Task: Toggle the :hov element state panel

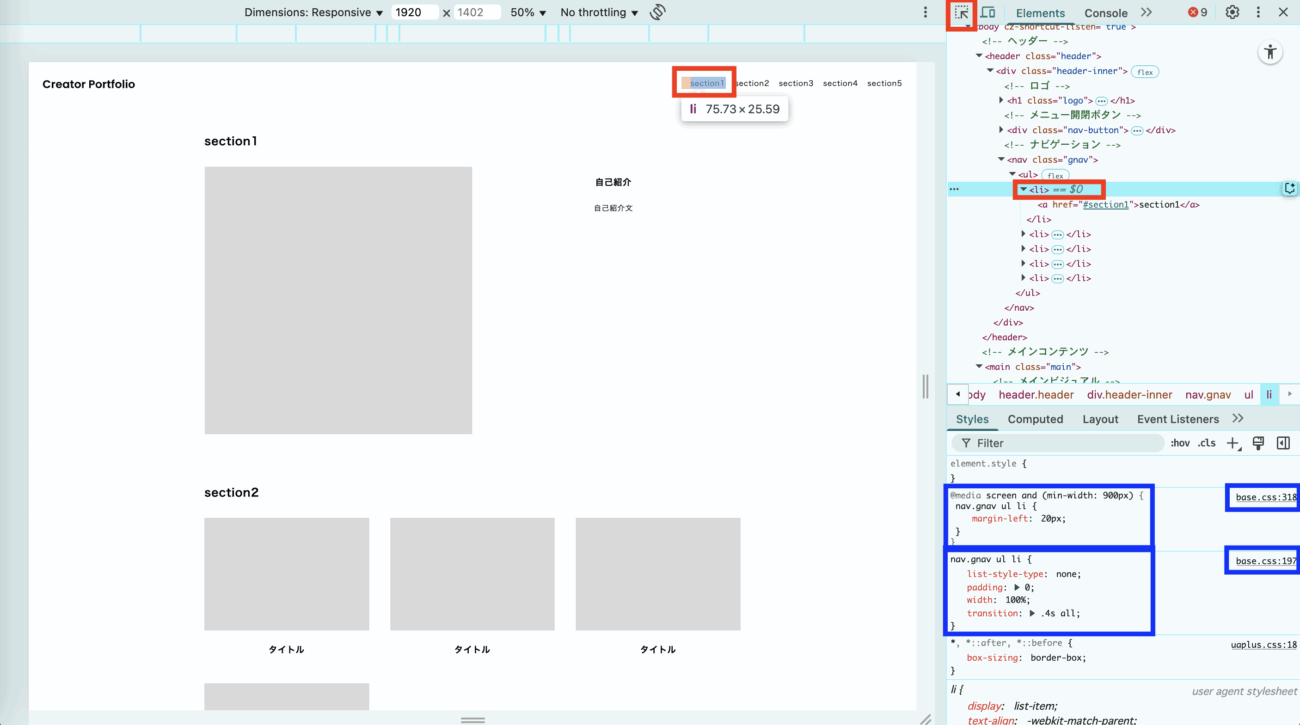Action: pyautogui.click(x=1180, y=443)
